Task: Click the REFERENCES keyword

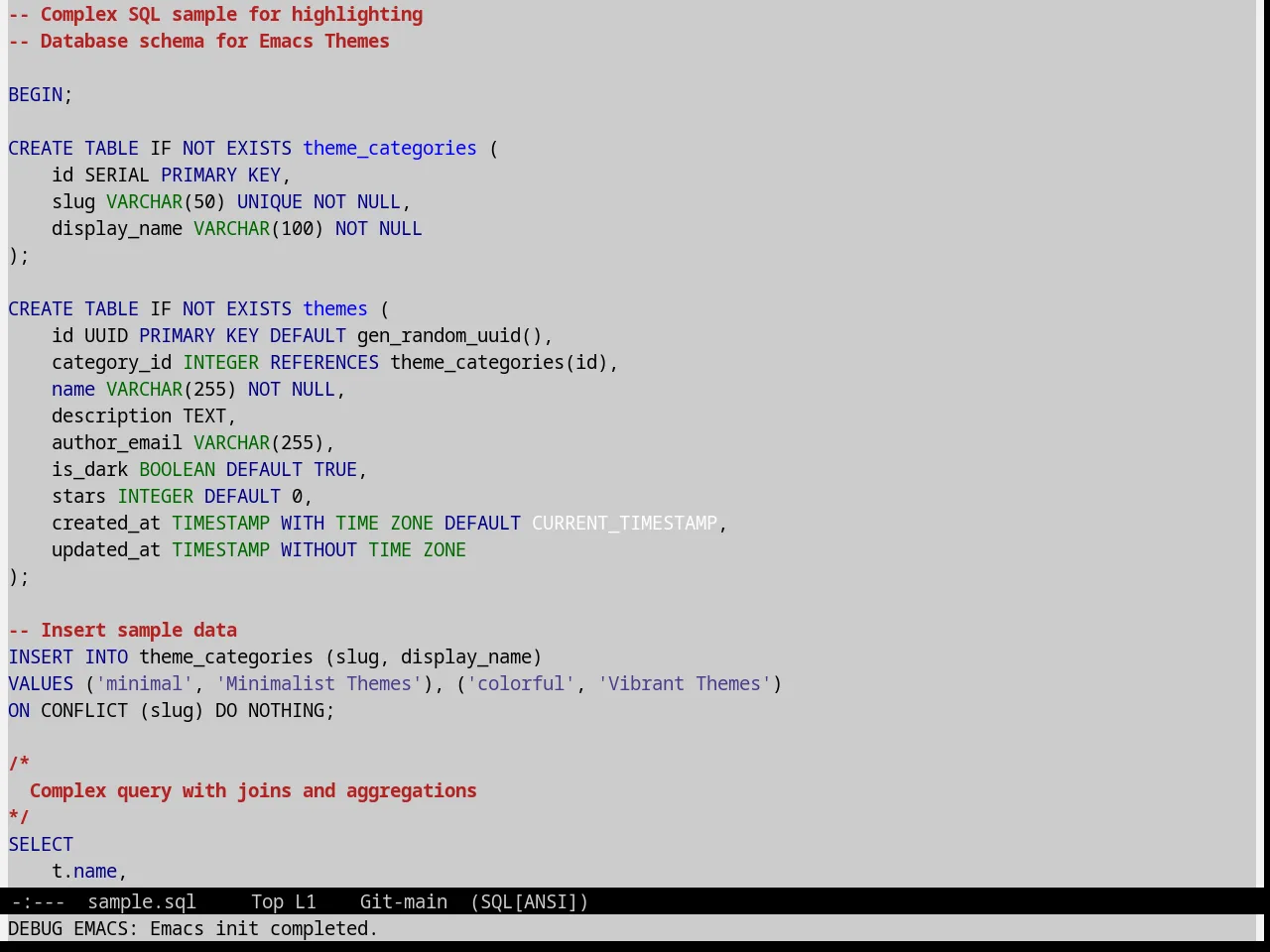Action: coord(324,363)
